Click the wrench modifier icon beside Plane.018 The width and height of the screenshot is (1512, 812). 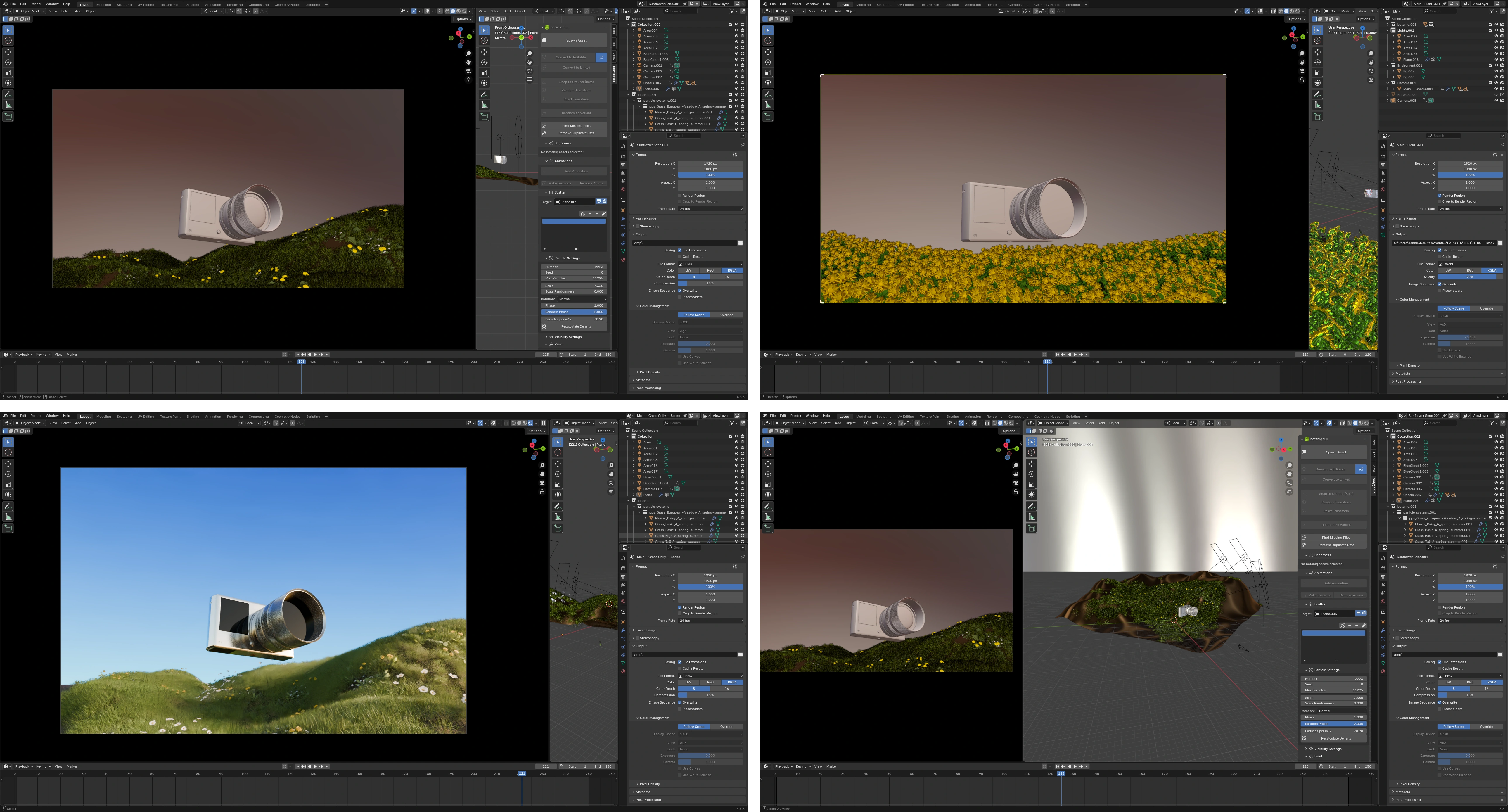(x=1428, y=59)
